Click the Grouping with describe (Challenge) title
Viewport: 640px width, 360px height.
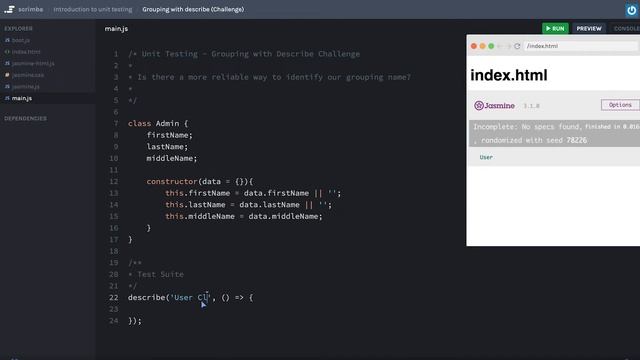tap(193, 9)
